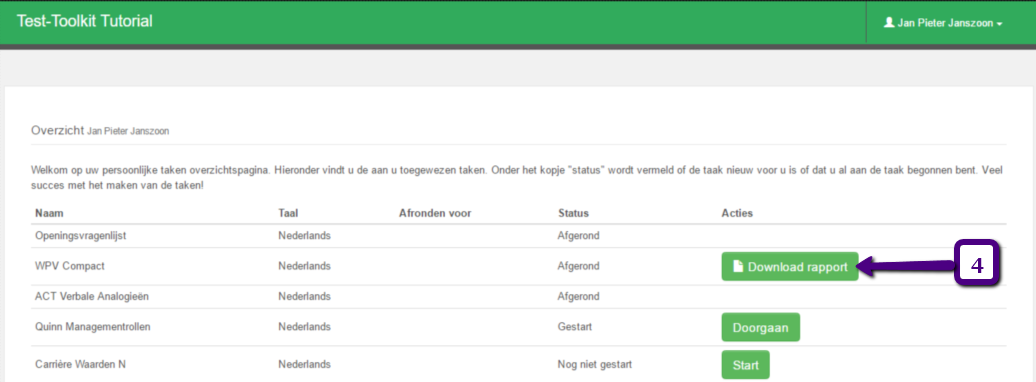This screenshot has width=1036, height=382.
Task: Click the Naam column header
Action: tap(49, 213)
